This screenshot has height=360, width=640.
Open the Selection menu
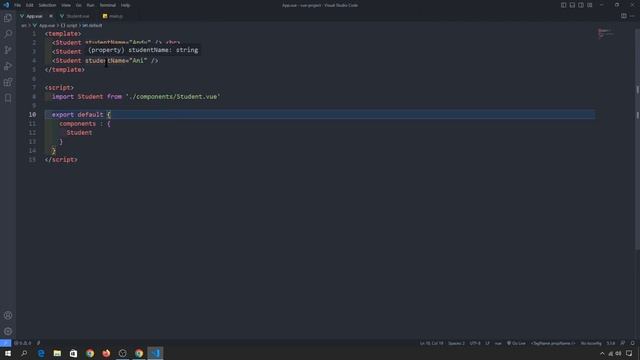47,5
